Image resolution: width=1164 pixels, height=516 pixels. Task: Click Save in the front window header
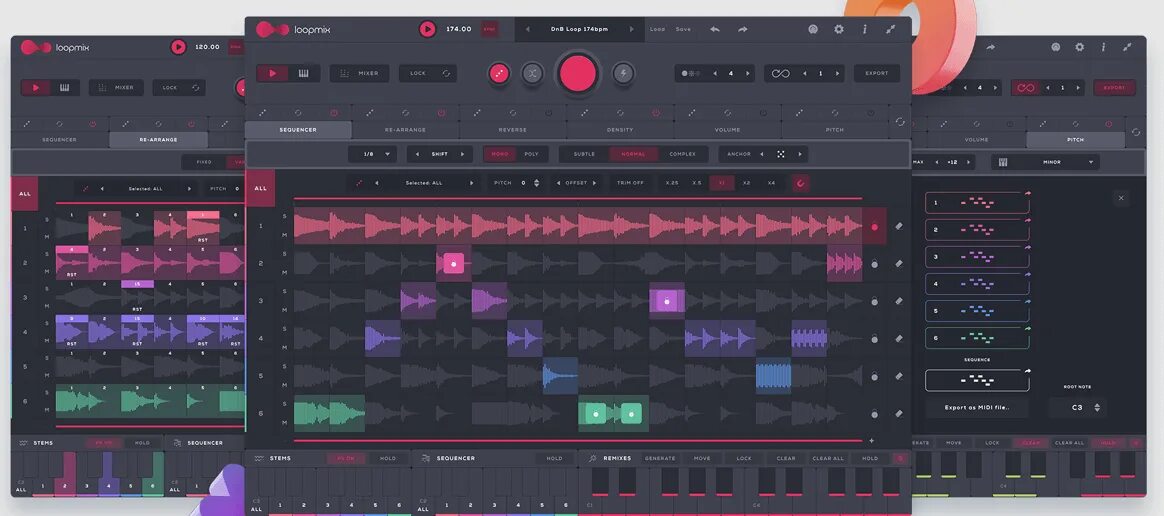(x=683, y=29)
